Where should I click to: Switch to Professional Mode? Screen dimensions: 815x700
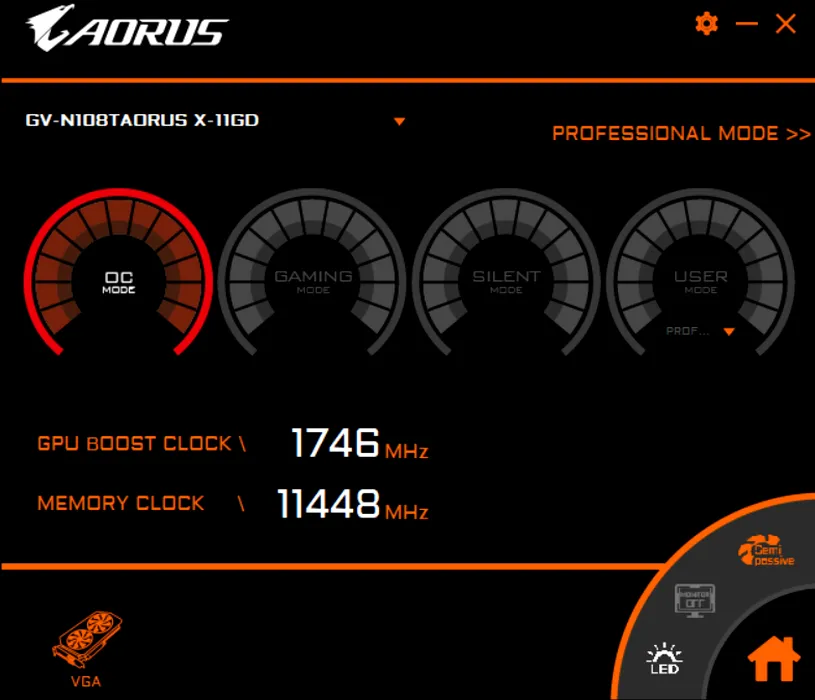pos(680,133)
